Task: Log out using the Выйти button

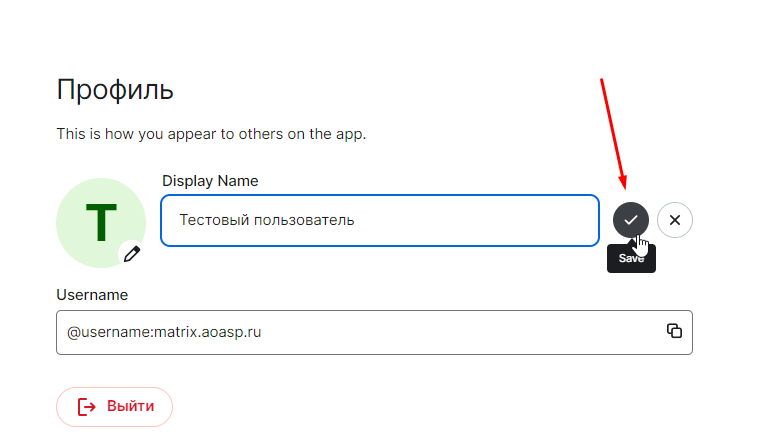Action: 115,407
